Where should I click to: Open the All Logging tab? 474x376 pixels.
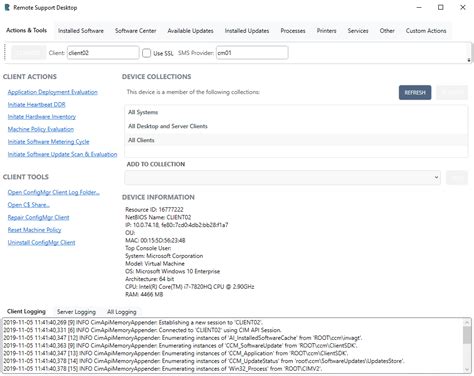pyautogui.click(x=122, y=312)
